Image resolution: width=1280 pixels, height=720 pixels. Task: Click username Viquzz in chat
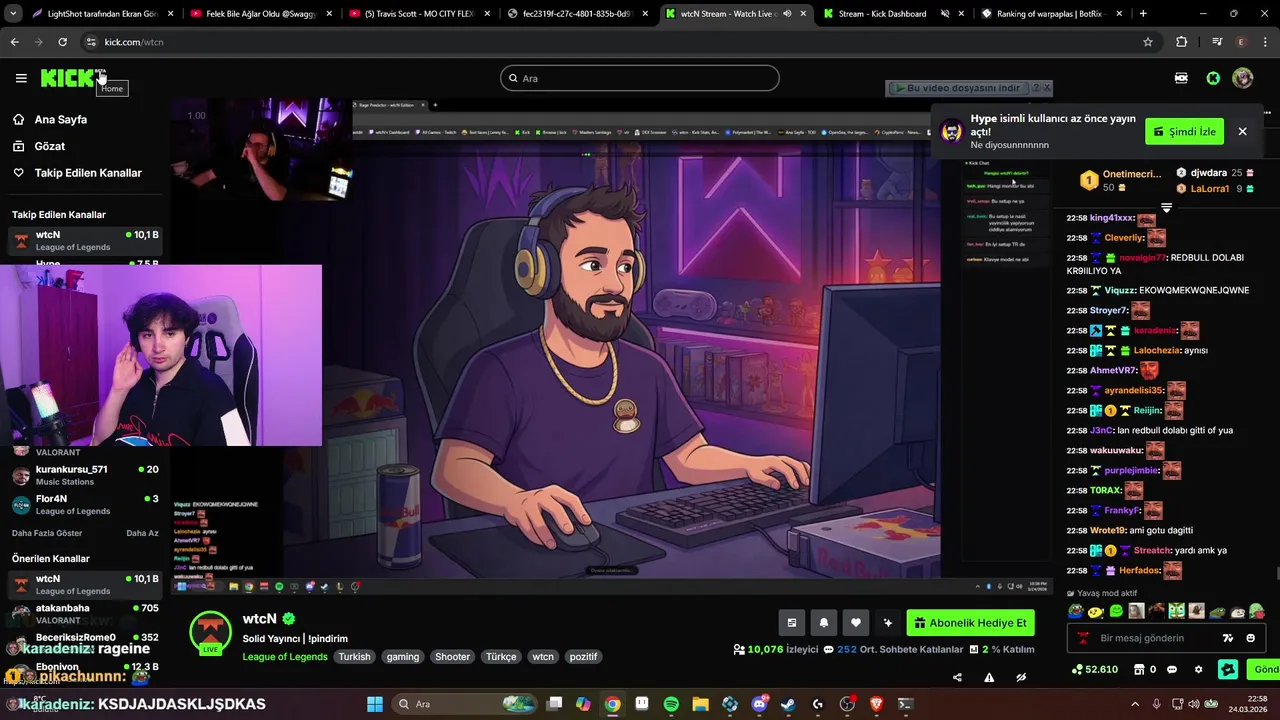1118,291
